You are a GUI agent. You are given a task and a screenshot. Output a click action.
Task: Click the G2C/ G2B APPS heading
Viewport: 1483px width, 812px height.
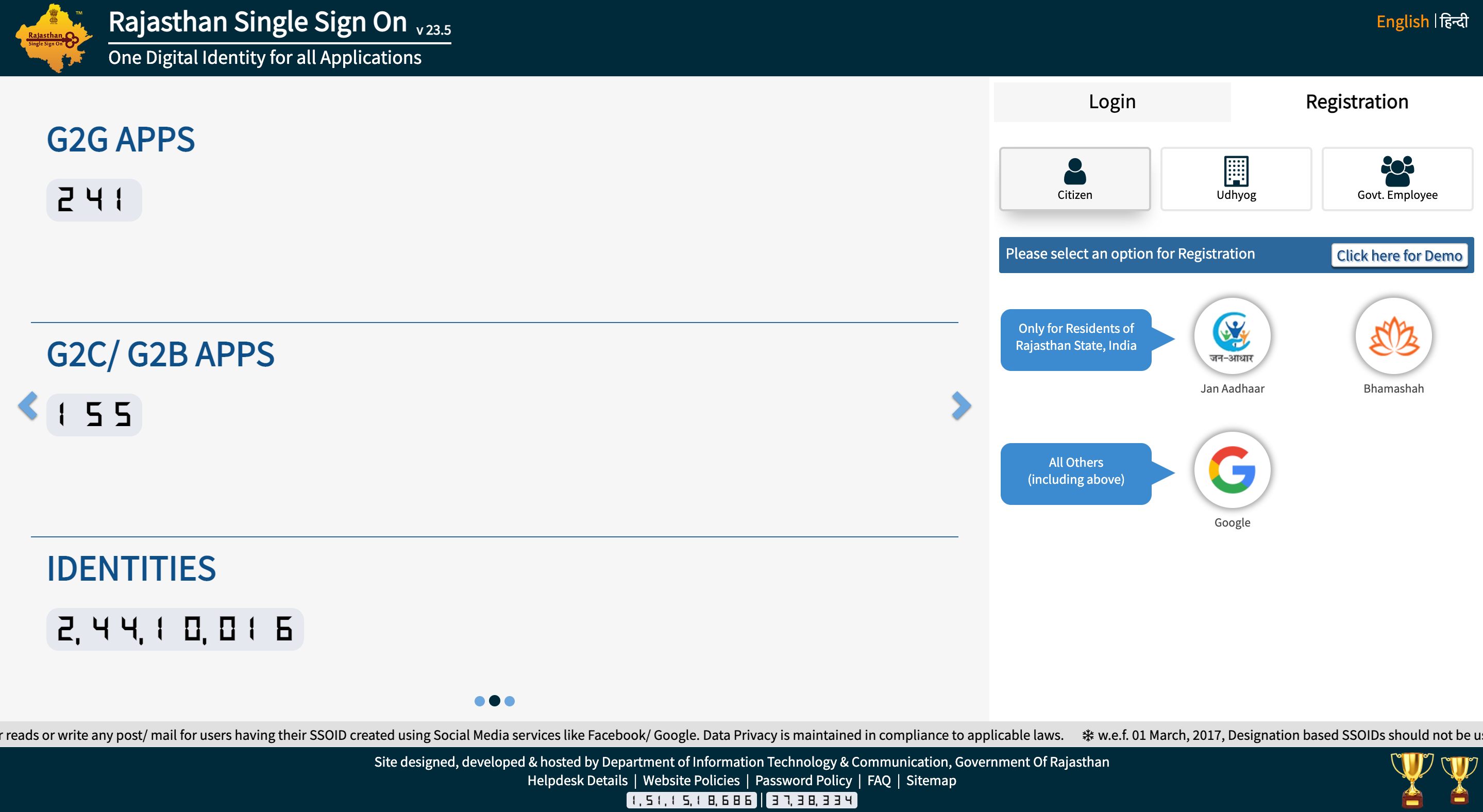[x=161, y=354]
